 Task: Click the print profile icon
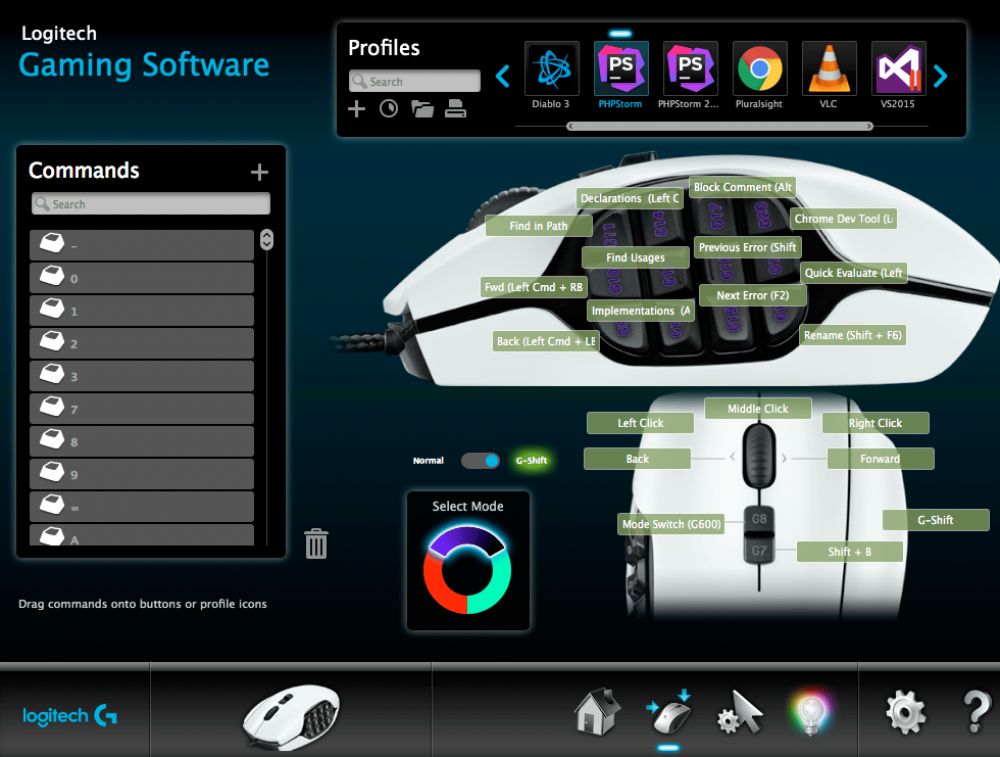coord(455,109)
